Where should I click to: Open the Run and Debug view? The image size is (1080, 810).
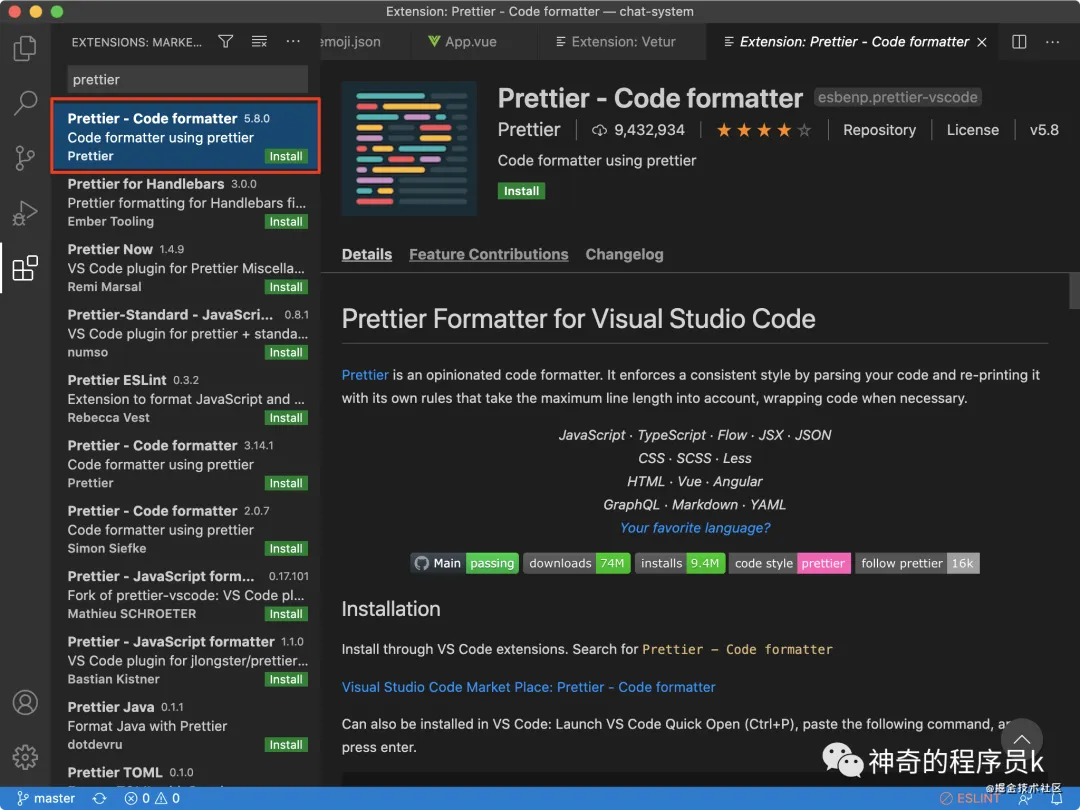25,212
